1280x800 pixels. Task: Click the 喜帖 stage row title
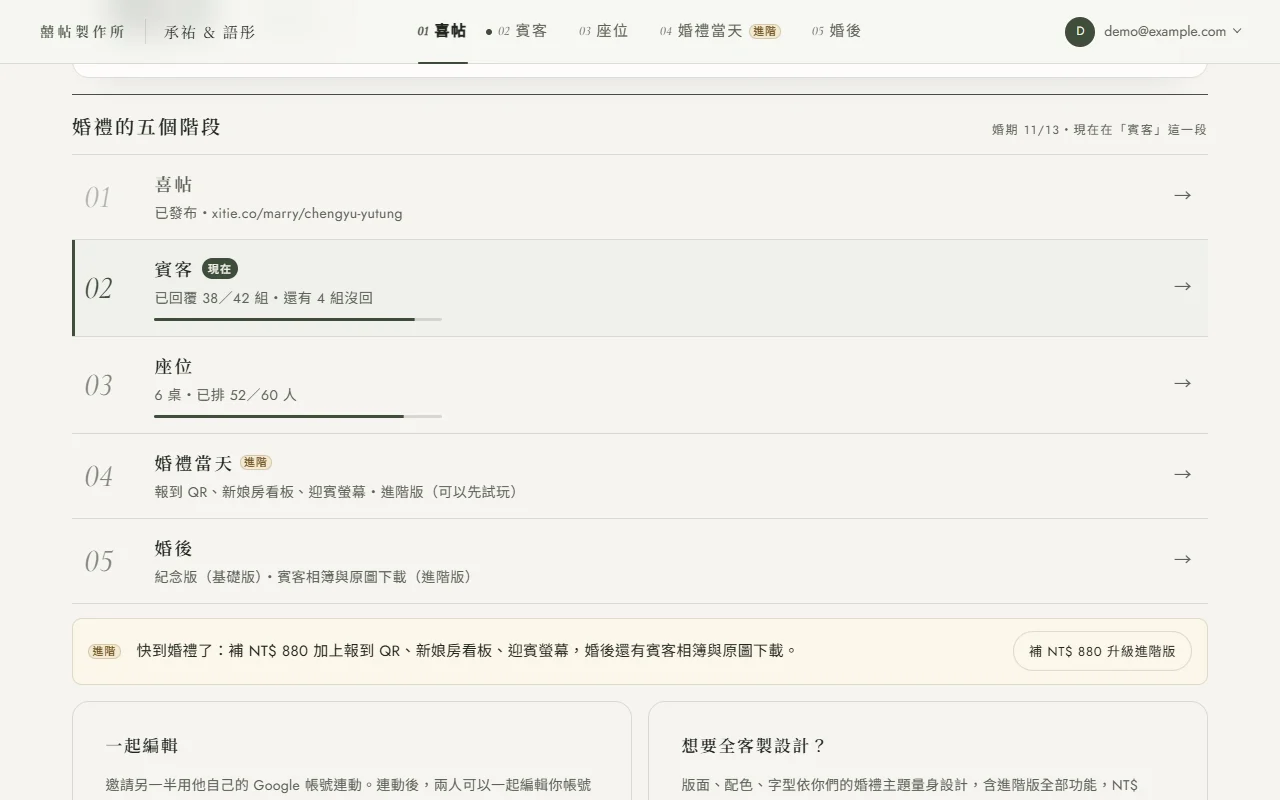click(174, 185)
